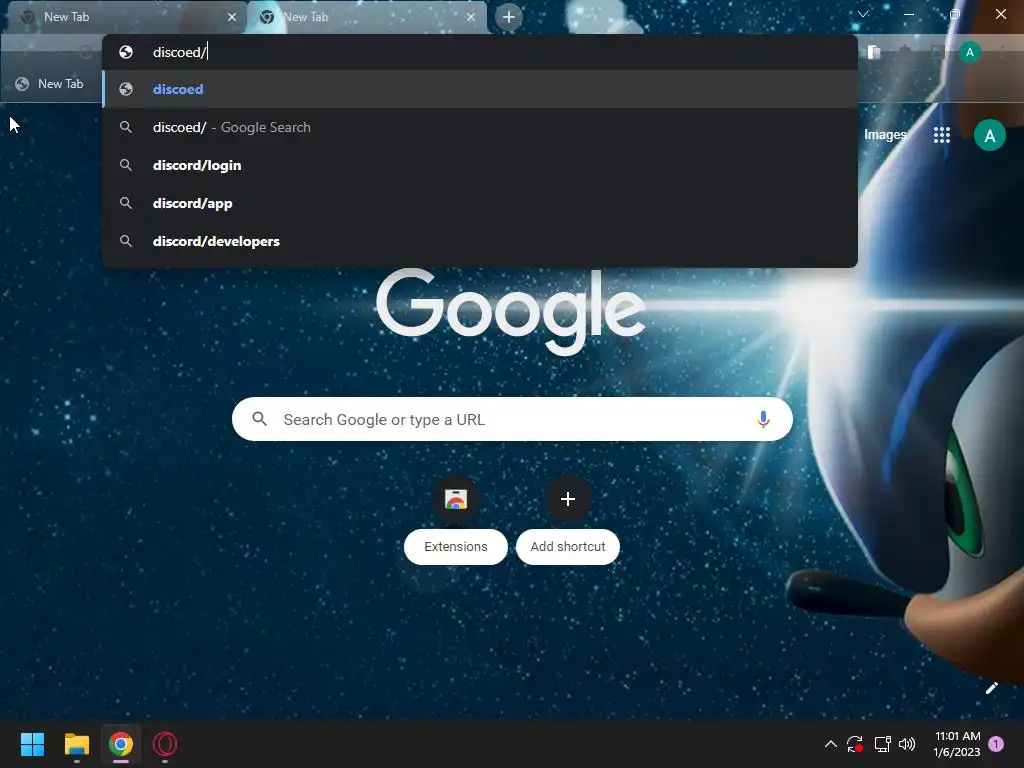1024x768 pixels.
Task: Customize this page with pencil icon
Action: click(x=991, y=688)
